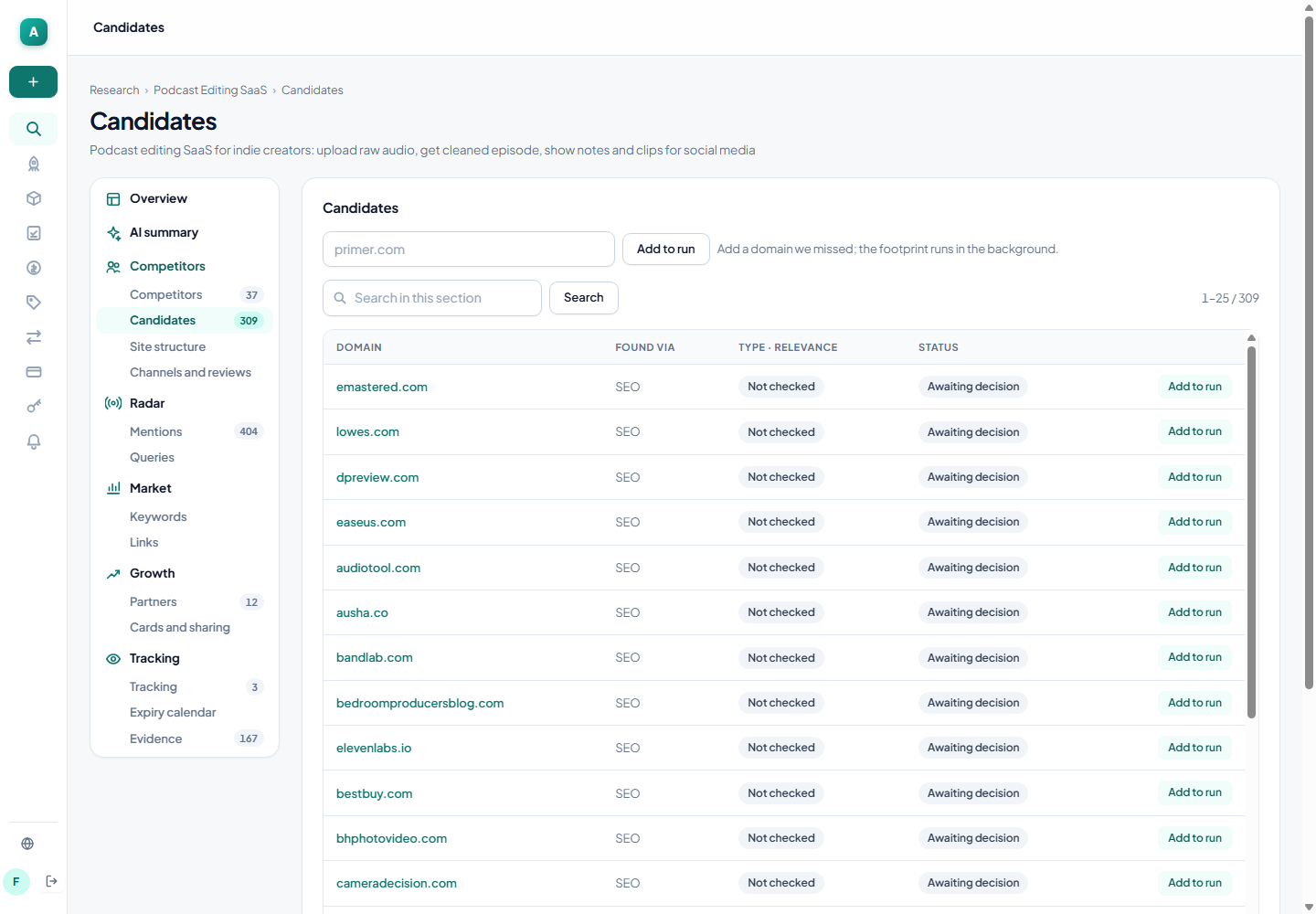Open the bell notifications icon
This screenshot has height=914, width=1316.
point(34,441)
